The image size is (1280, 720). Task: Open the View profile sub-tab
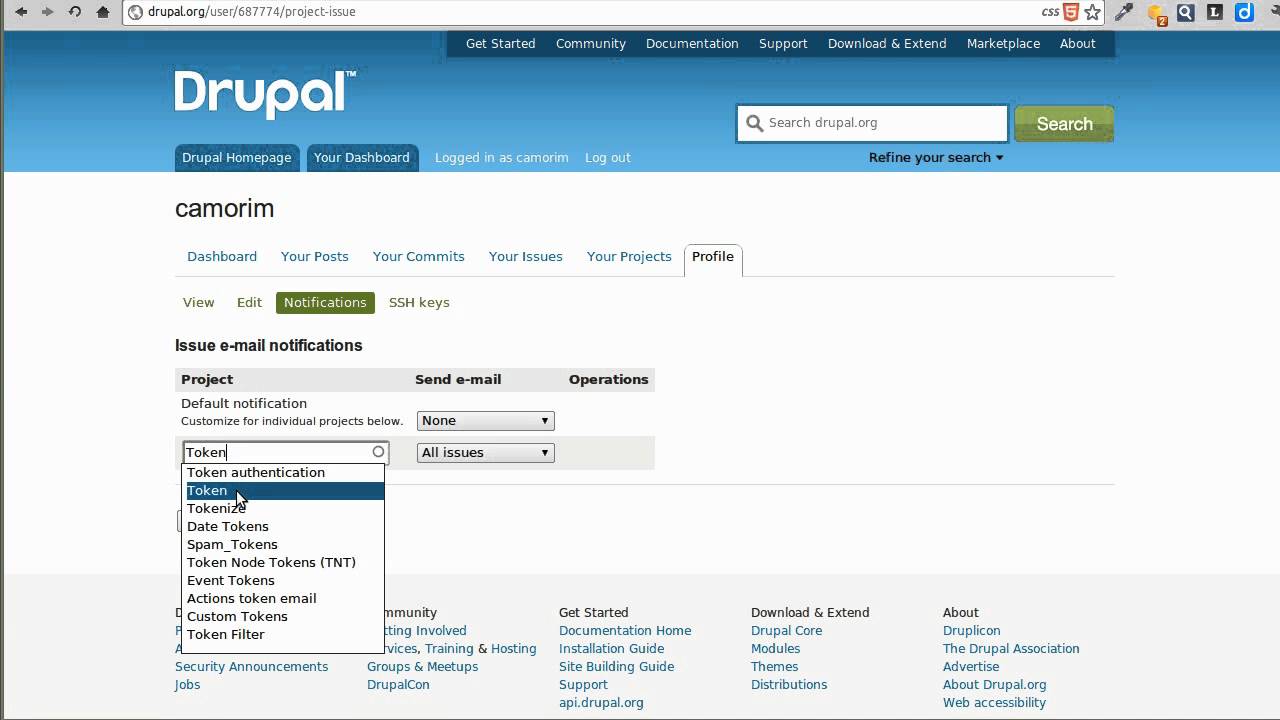[x=199, y=303]
